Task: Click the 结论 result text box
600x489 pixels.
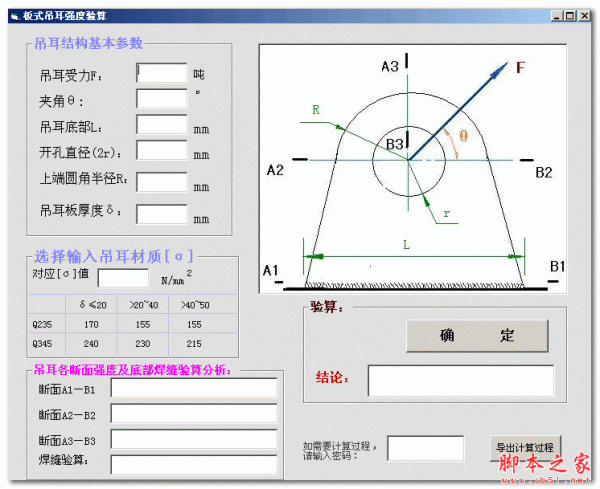Action: click(x=461, y=381)
